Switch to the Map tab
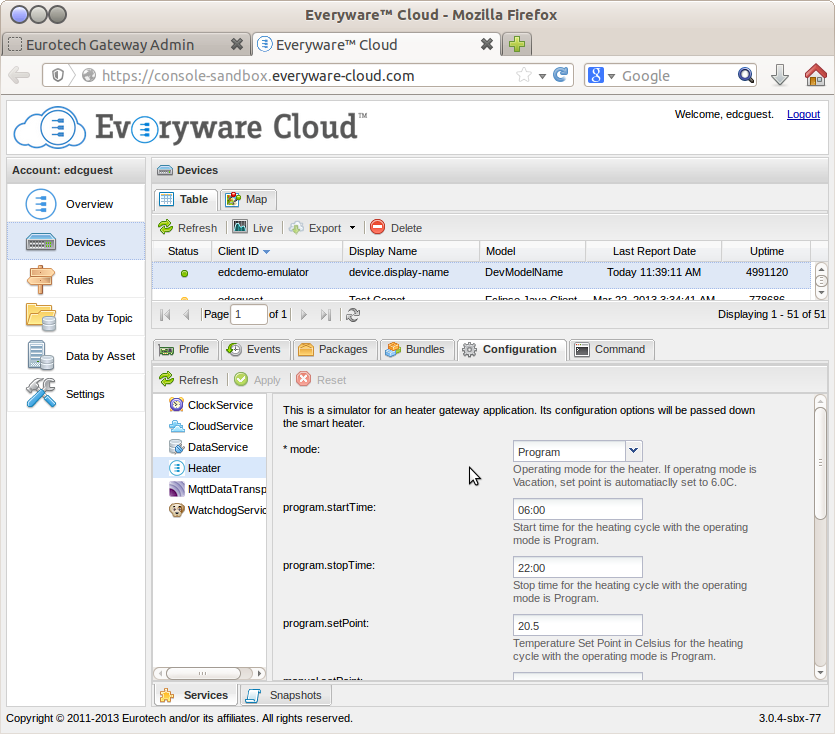The width and height of the screenshot is (835, 734). 247,199
